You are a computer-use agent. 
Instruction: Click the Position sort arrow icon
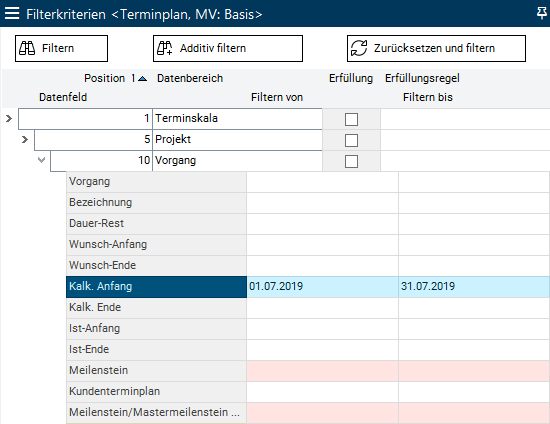coord(142,79)
